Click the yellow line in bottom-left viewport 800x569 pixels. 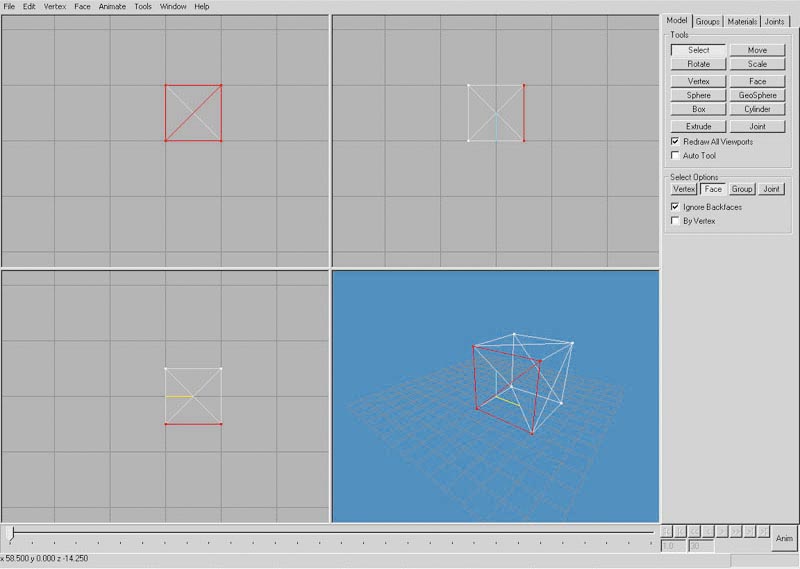[179, 397]
